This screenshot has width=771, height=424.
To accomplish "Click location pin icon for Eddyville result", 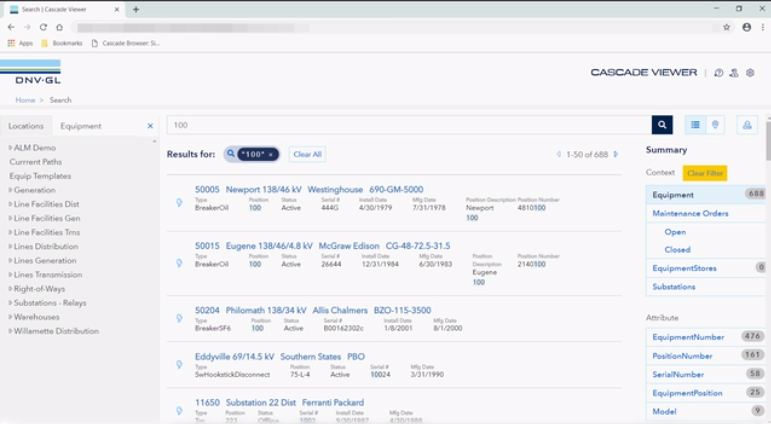I will click(179, 364).
